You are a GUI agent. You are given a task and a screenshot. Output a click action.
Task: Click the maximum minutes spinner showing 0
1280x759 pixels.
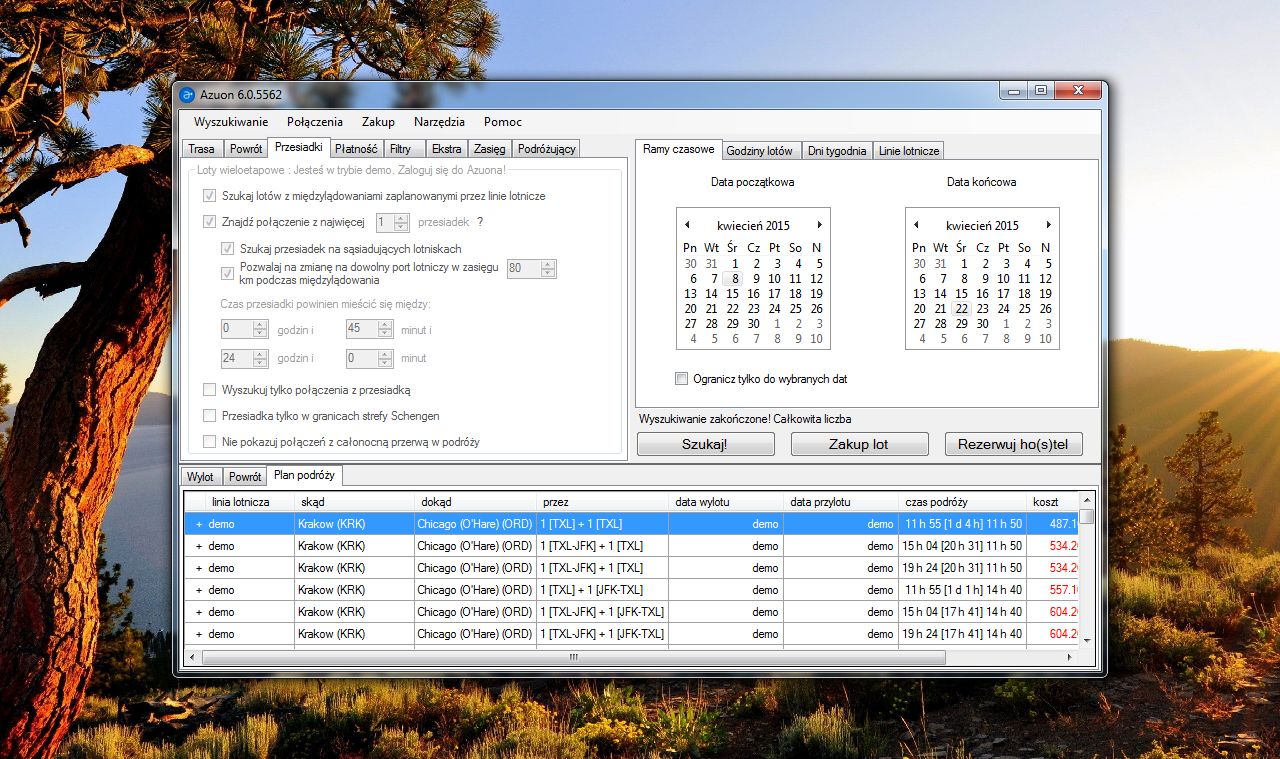click(369, 357)
